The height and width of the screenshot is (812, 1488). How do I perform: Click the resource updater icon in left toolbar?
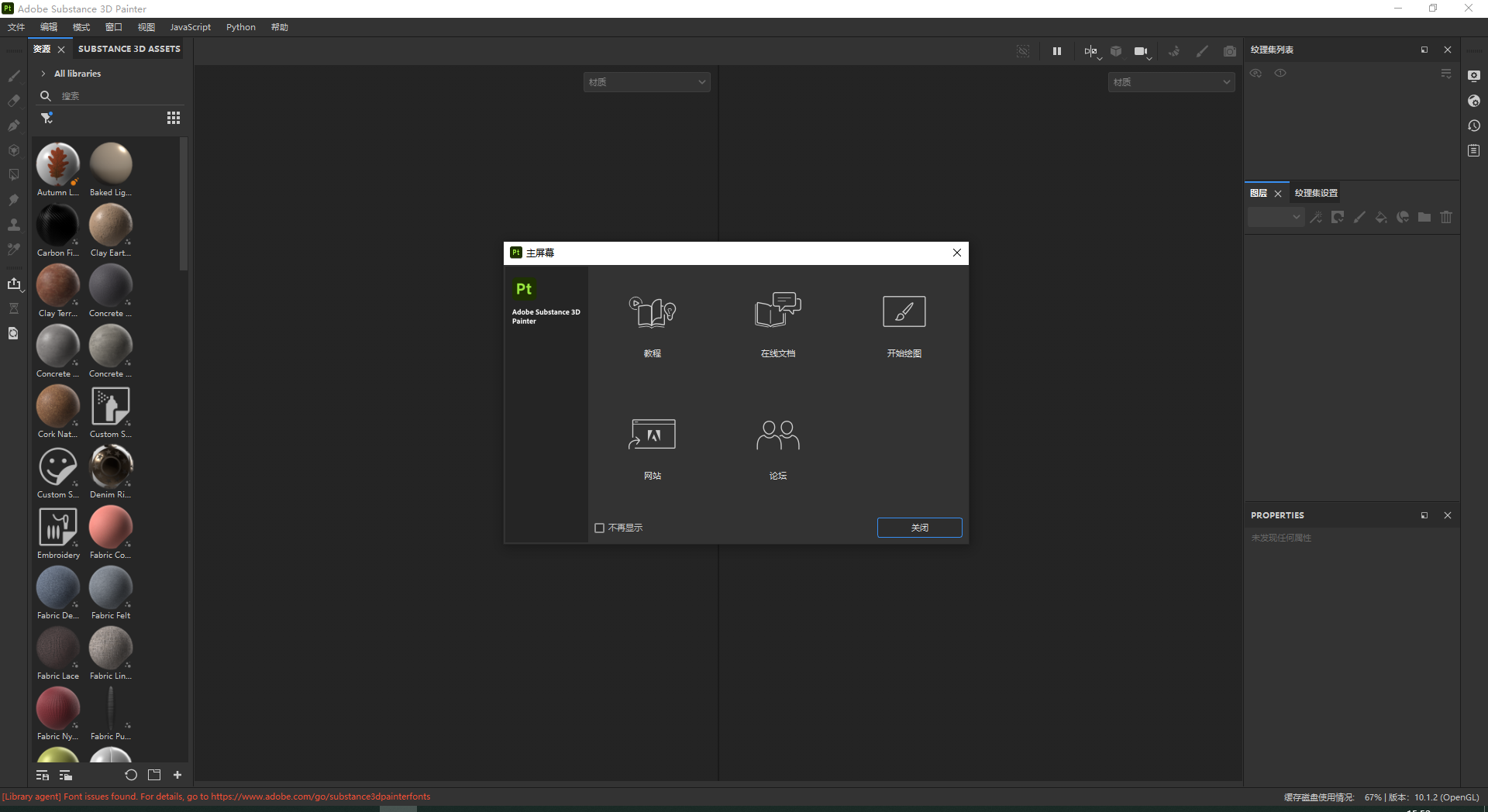14,333
